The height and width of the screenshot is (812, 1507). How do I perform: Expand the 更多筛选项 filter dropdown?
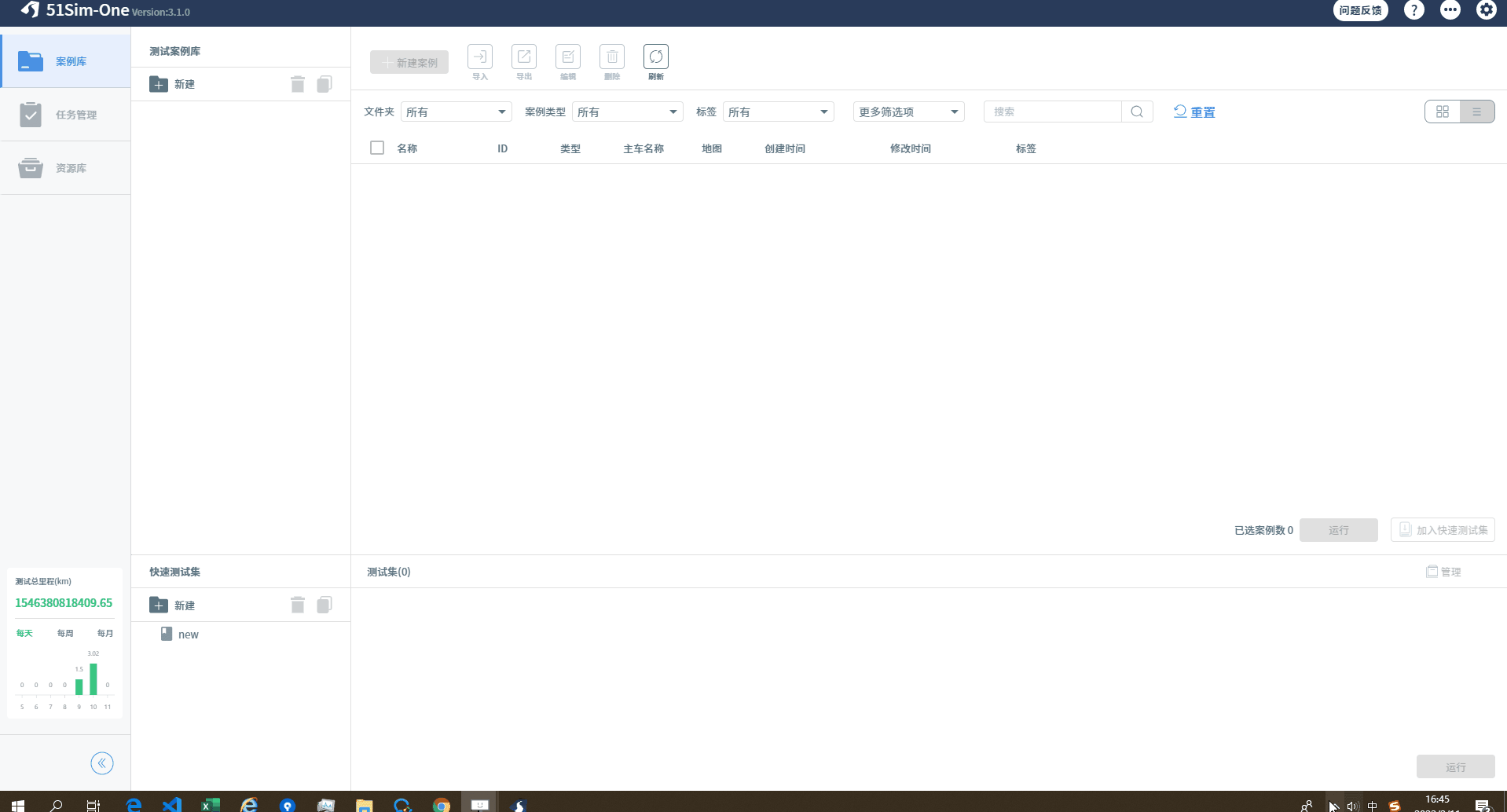(908, 112)
